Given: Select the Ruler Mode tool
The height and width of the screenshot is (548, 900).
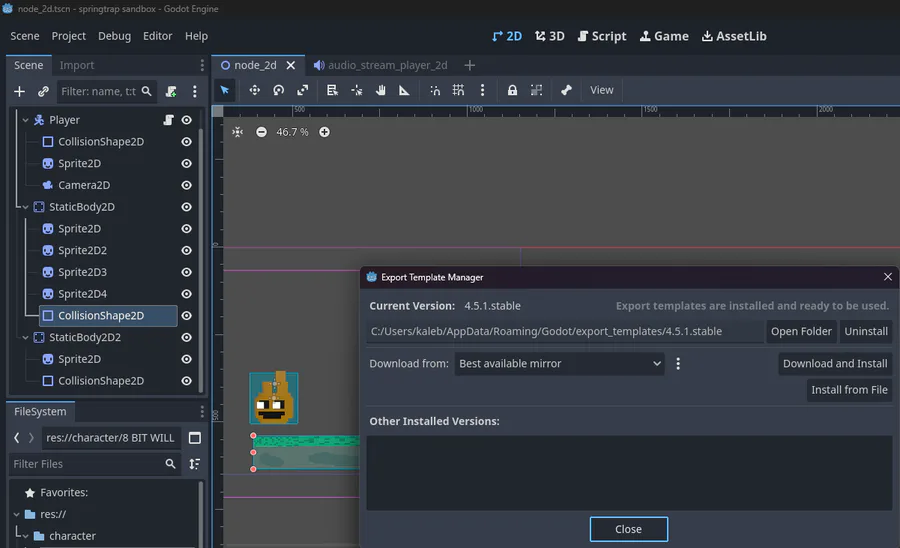Looking at the screenshot, I should click(x=405, y=90).
